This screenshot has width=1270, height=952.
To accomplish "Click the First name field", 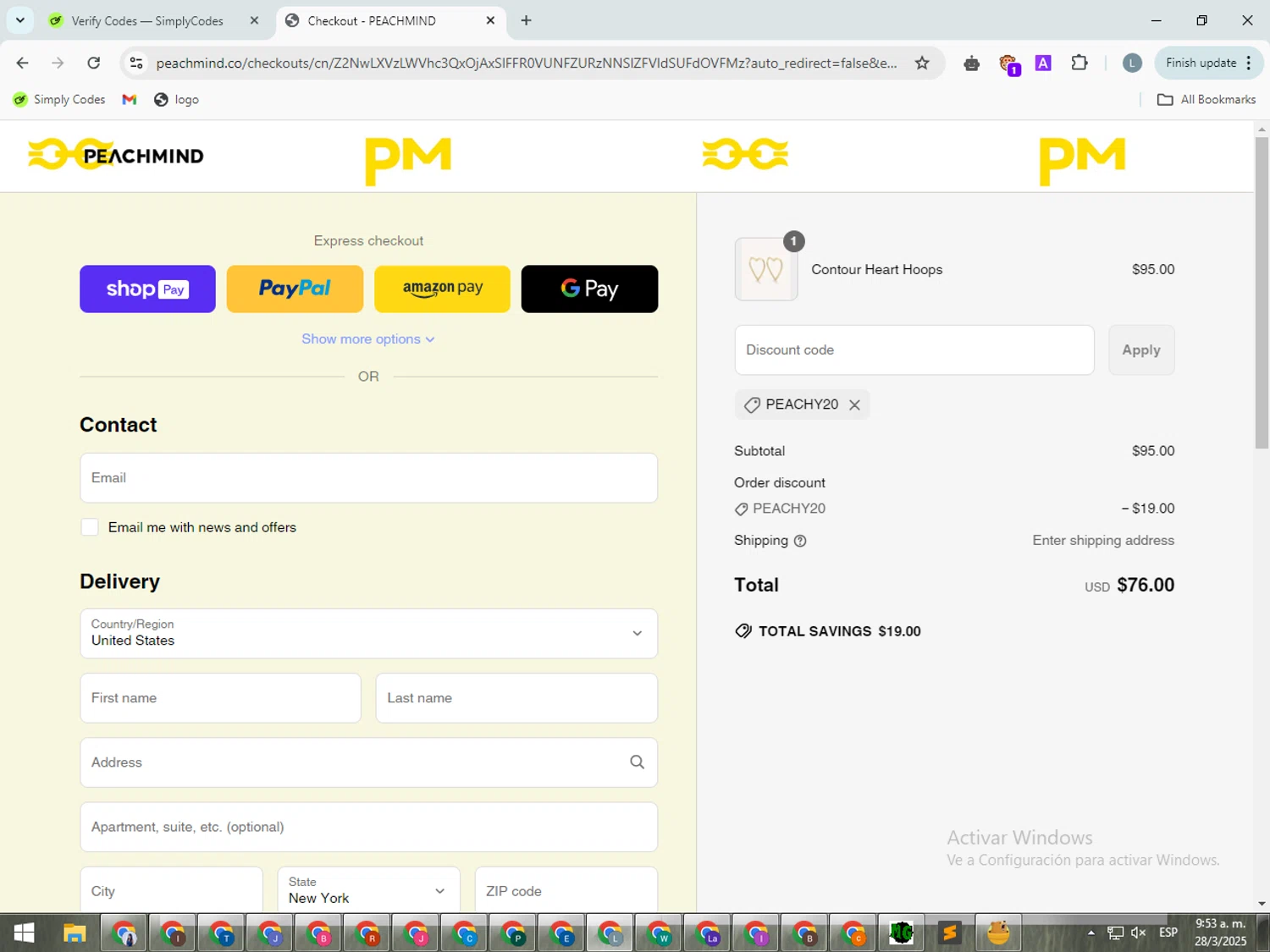I will 220,698.
